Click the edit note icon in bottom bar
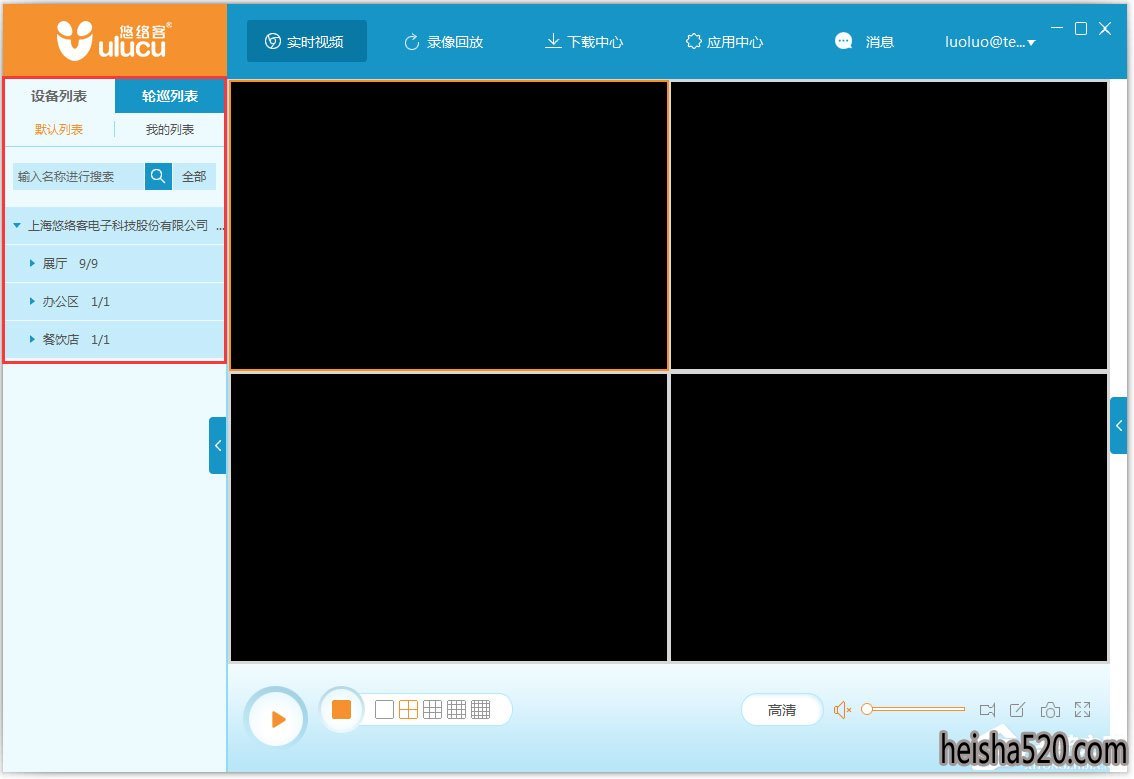The image size is (1134, 779). point(1017,710)
